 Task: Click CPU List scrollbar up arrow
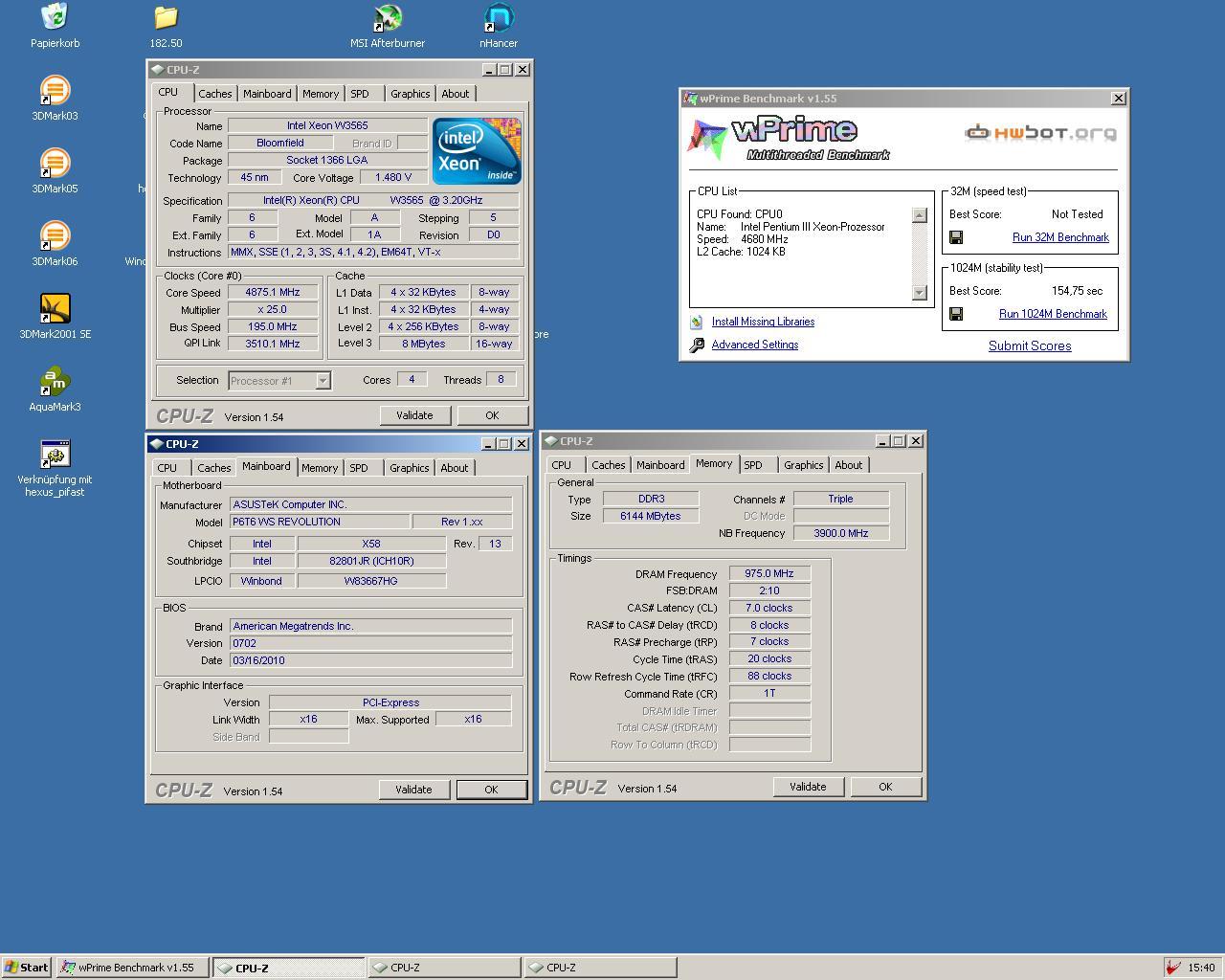tap(920, 215)
